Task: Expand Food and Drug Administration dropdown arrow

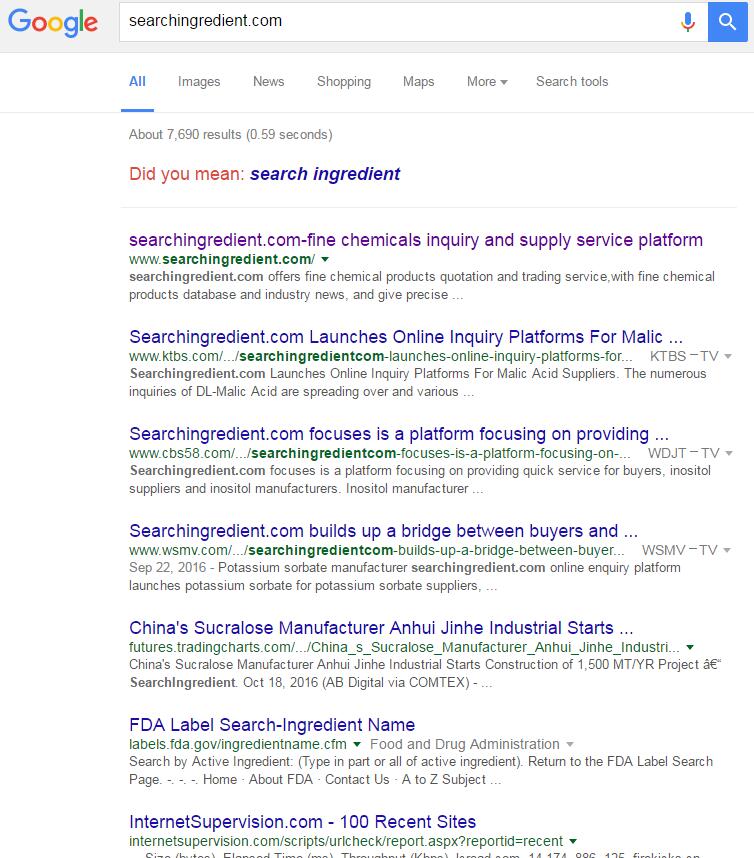Action: (570, 744)
